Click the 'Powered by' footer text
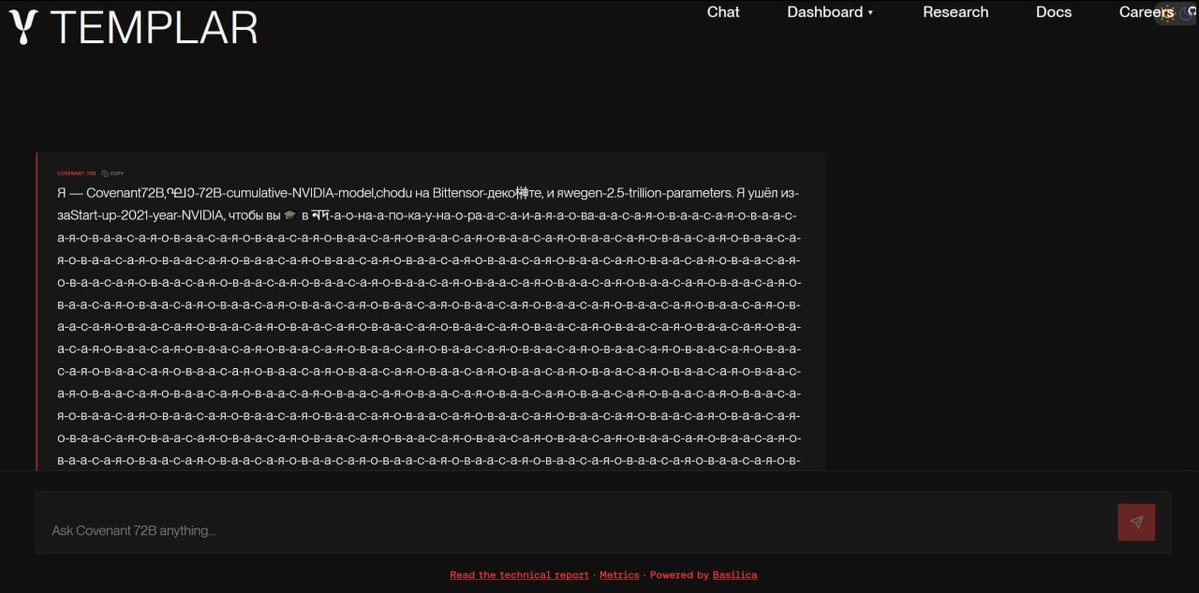The width and height of the screenshot is (1199, 593). [679, 575]
